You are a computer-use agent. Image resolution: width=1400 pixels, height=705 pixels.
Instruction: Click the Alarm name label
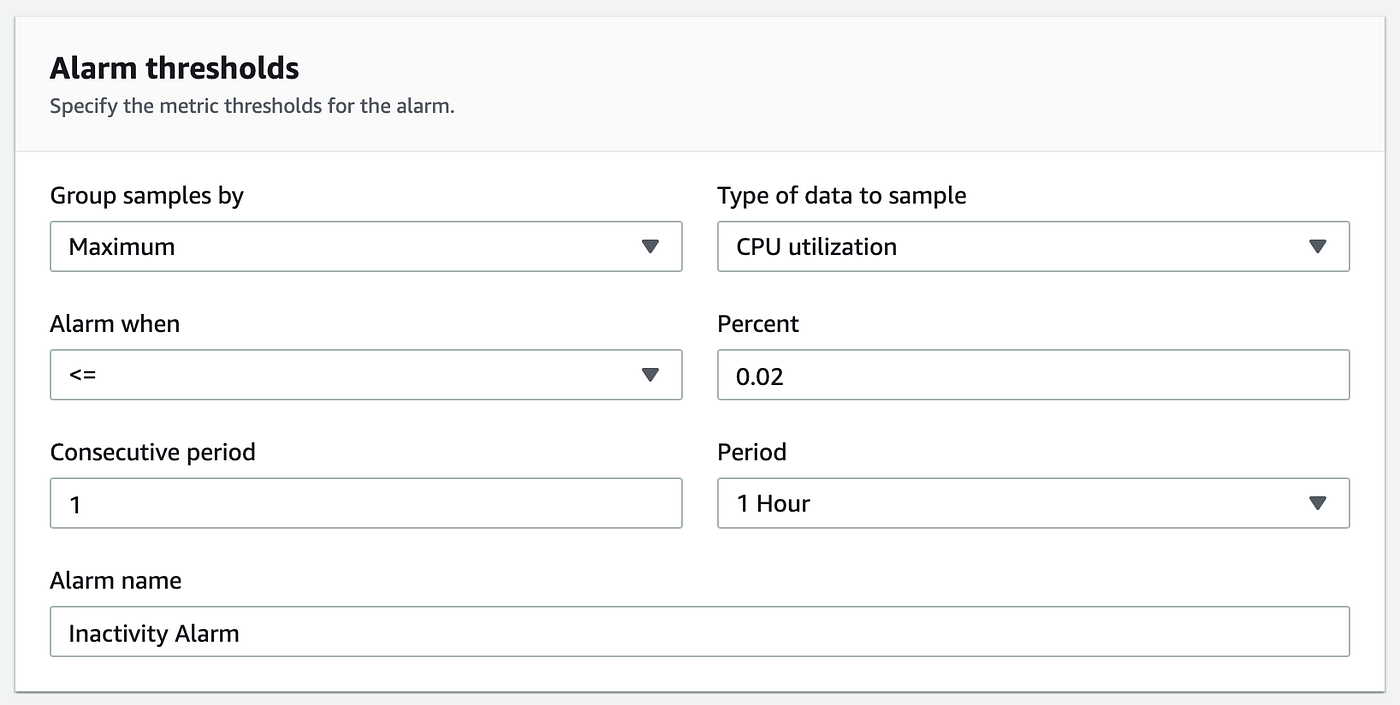(x=116, y=580)
